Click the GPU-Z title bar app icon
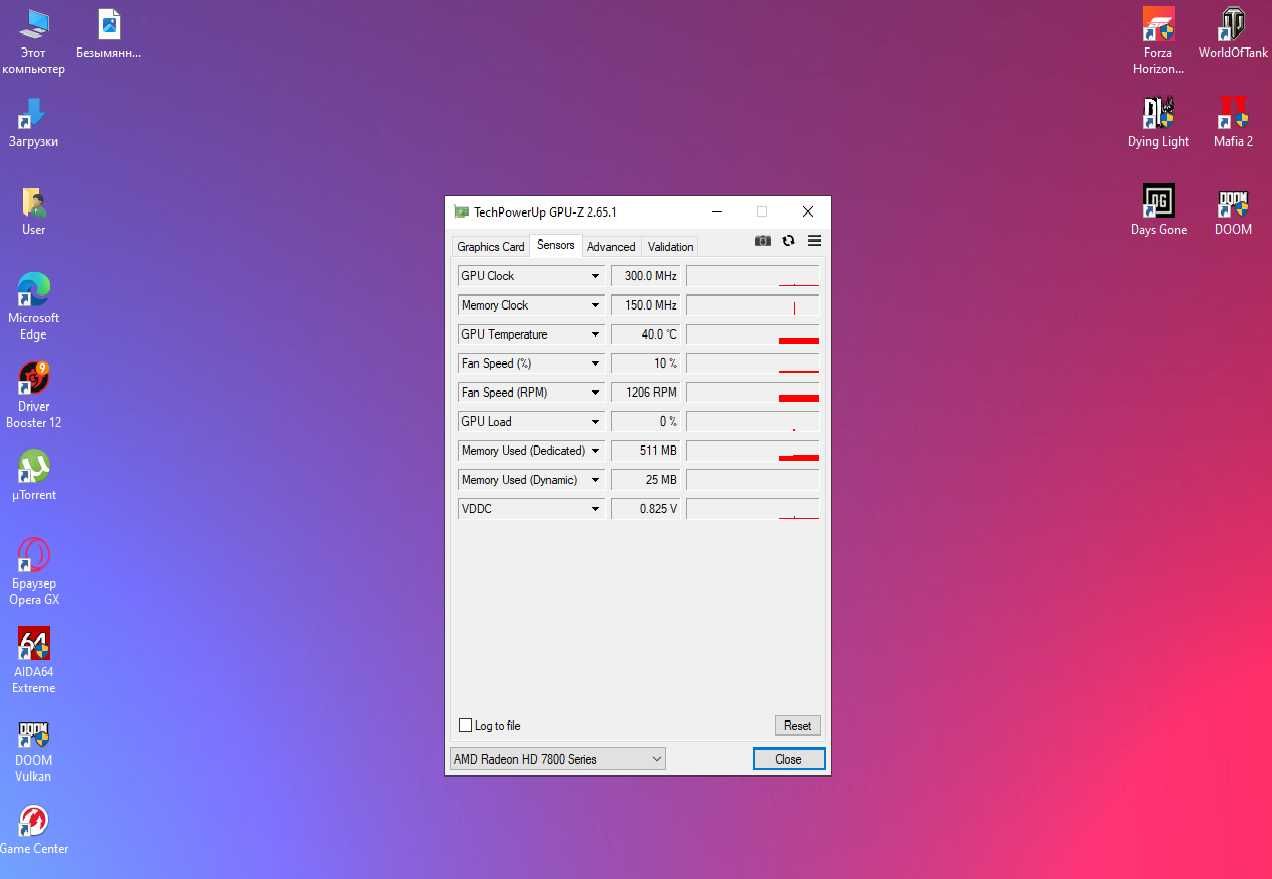 click(461, 212)
